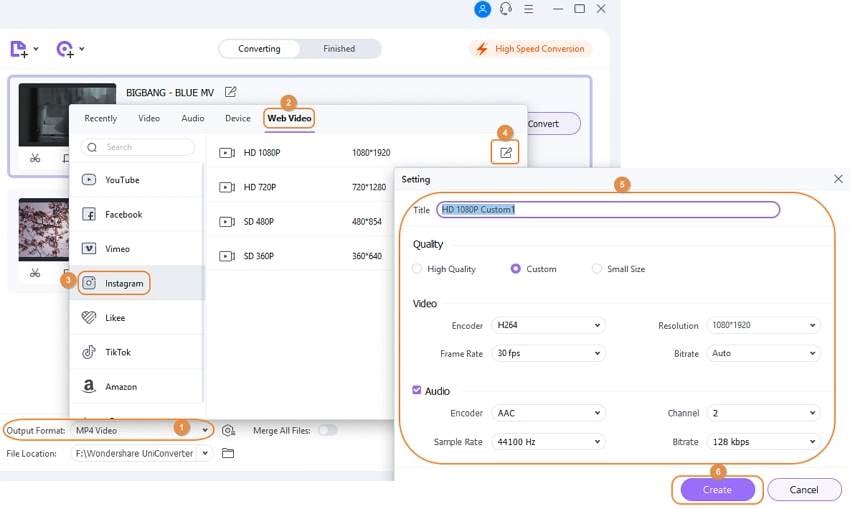Click the cherry blossom video thumbnail
Screen dimensions: 850x509
(43, 229)
